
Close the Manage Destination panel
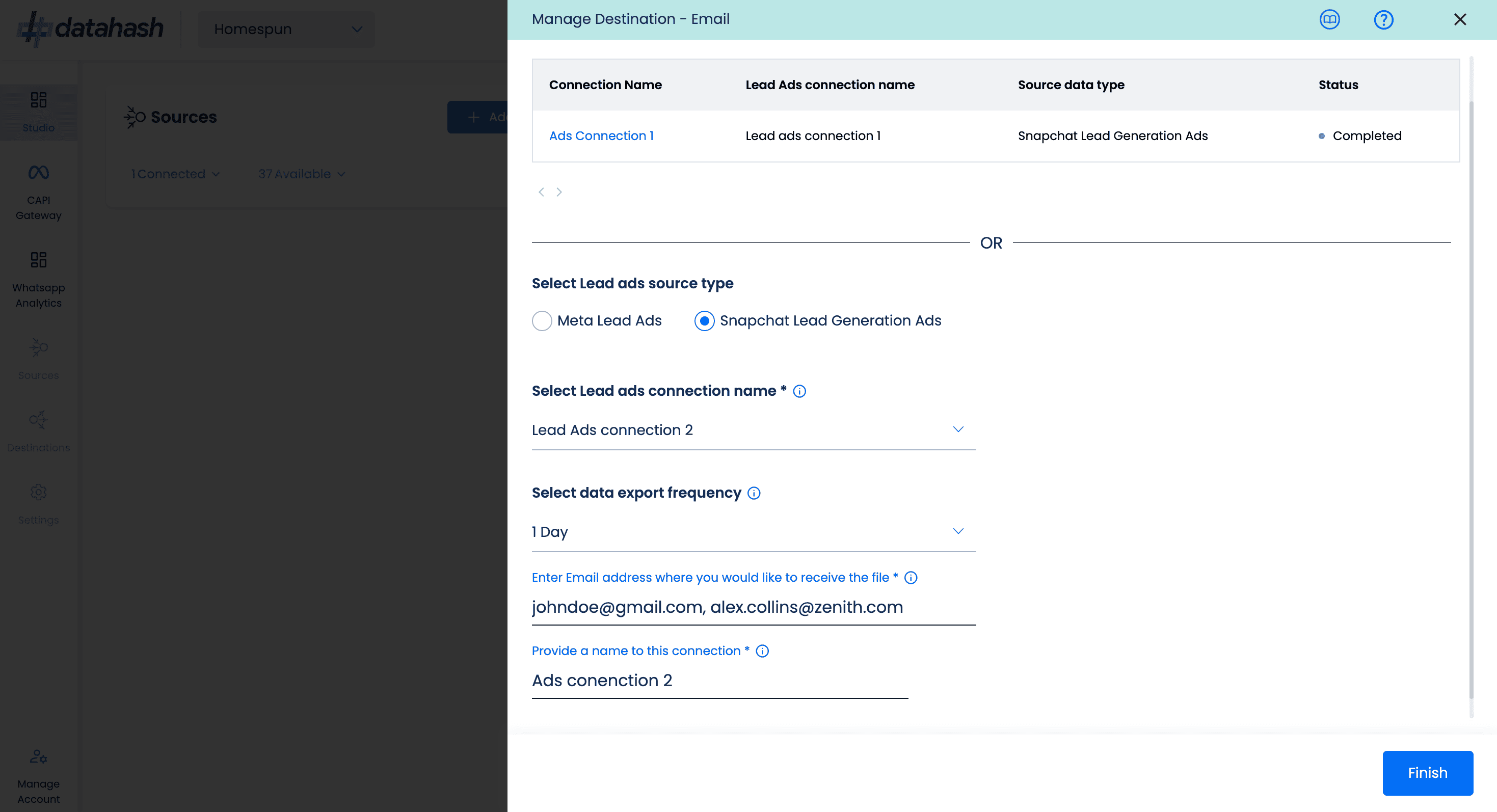tap(1460, 19)
